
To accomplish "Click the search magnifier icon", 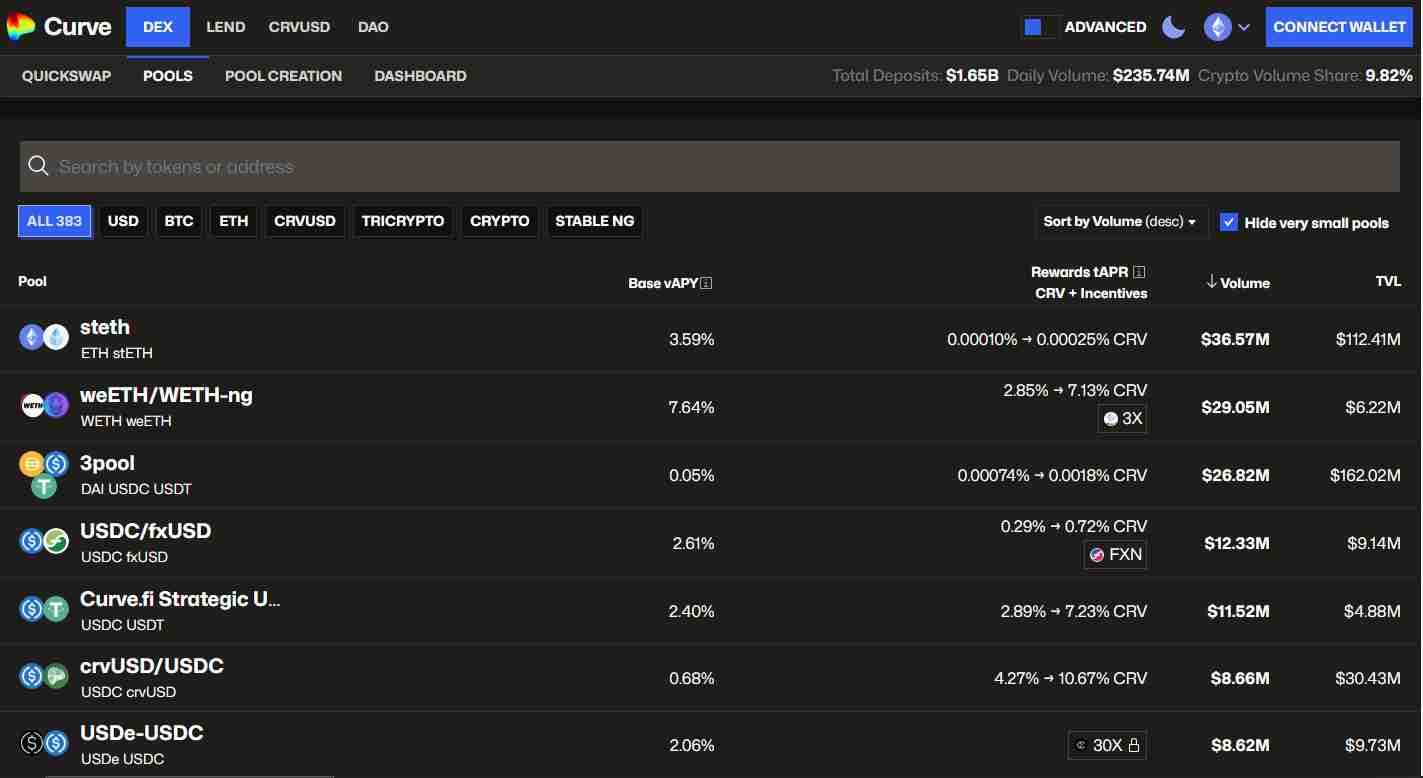I will (x=39, y=166).
